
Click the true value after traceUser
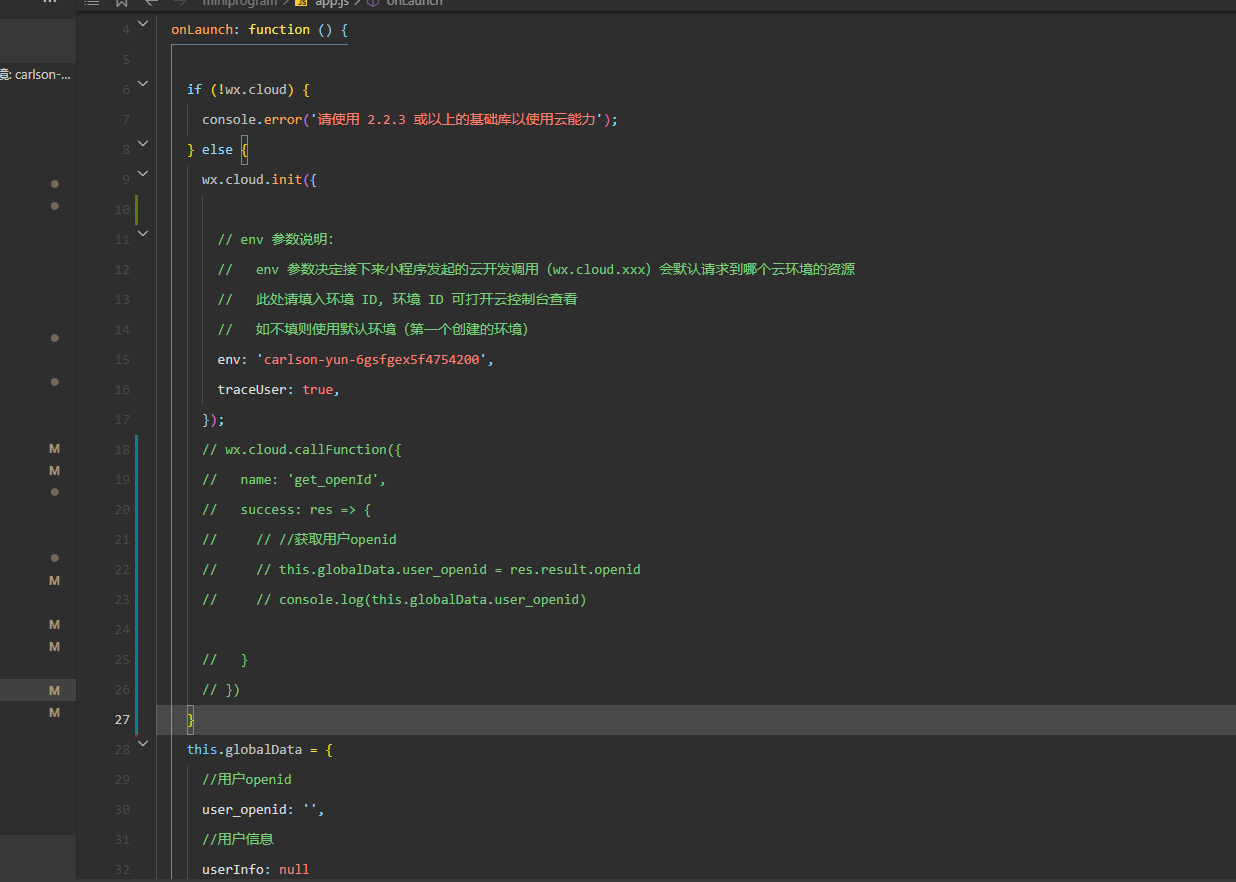(317, 390)
